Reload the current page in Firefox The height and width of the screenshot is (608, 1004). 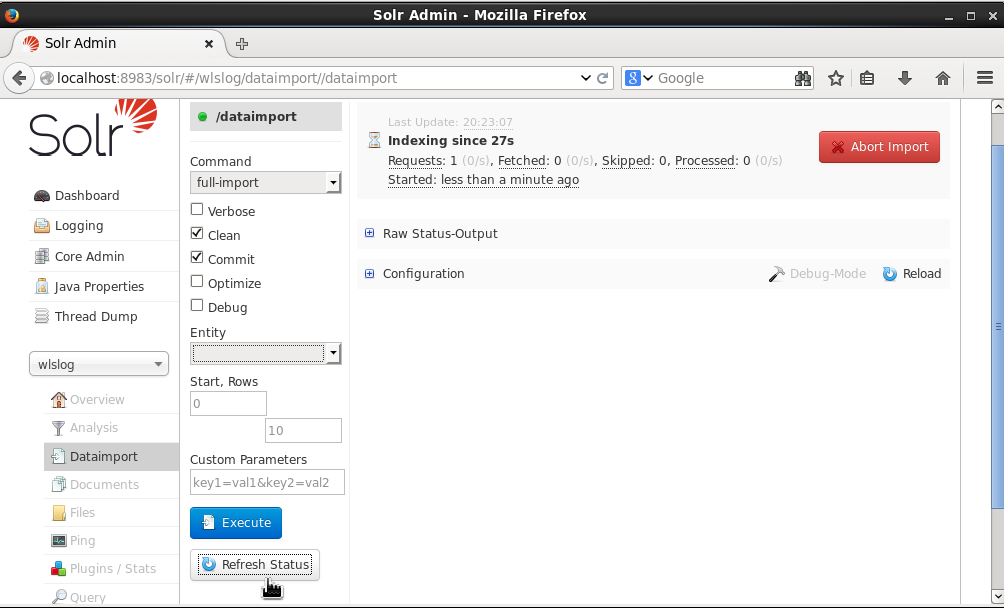(x=603, y=78)
